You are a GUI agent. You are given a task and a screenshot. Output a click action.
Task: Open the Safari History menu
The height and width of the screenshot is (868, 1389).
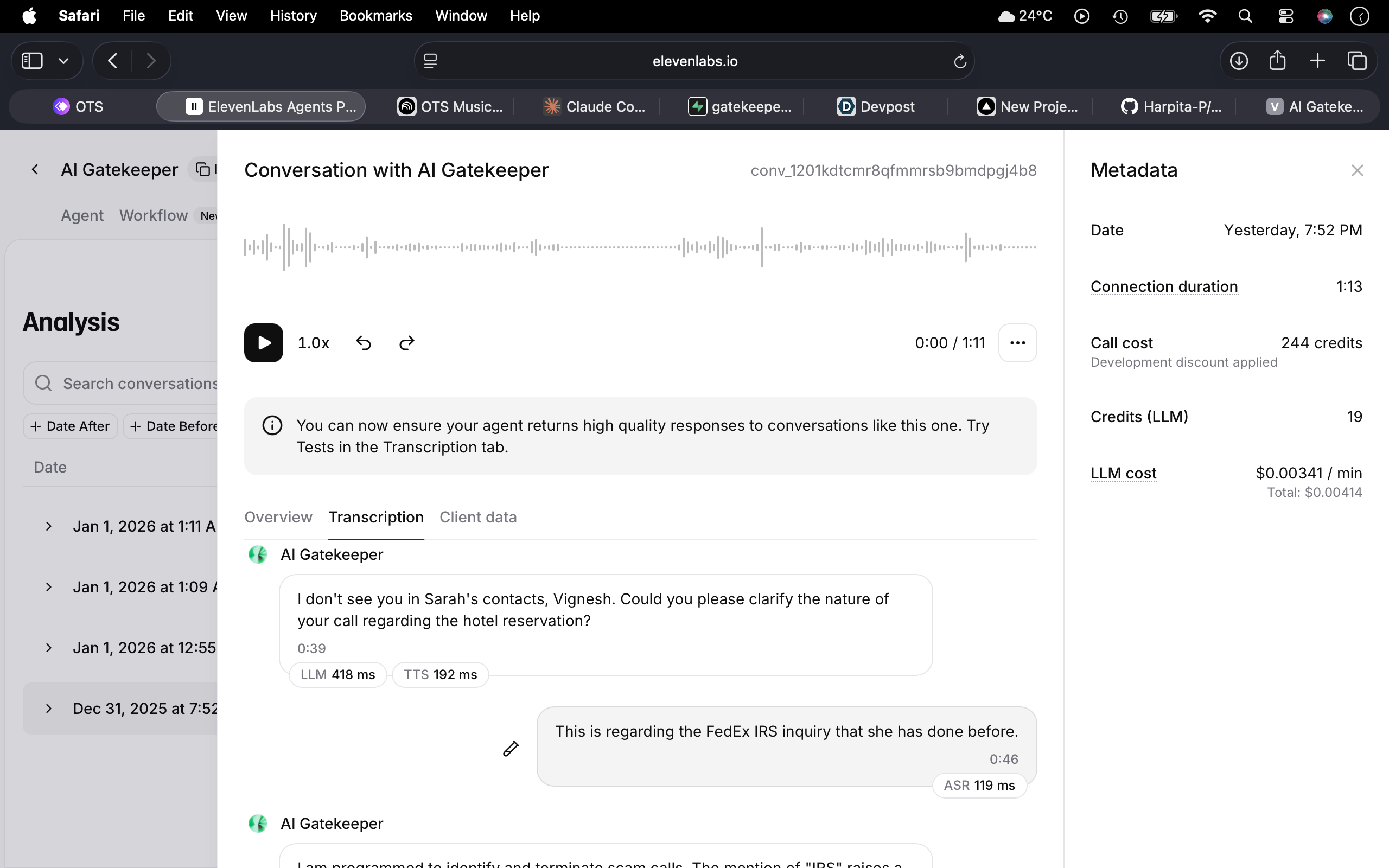click(294, 16)
